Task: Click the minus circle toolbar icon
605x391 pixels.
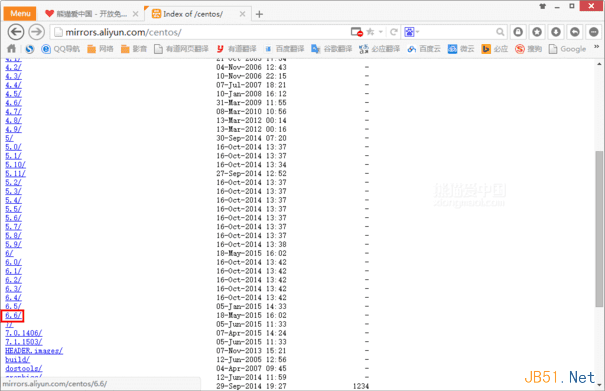Action: 593,32
